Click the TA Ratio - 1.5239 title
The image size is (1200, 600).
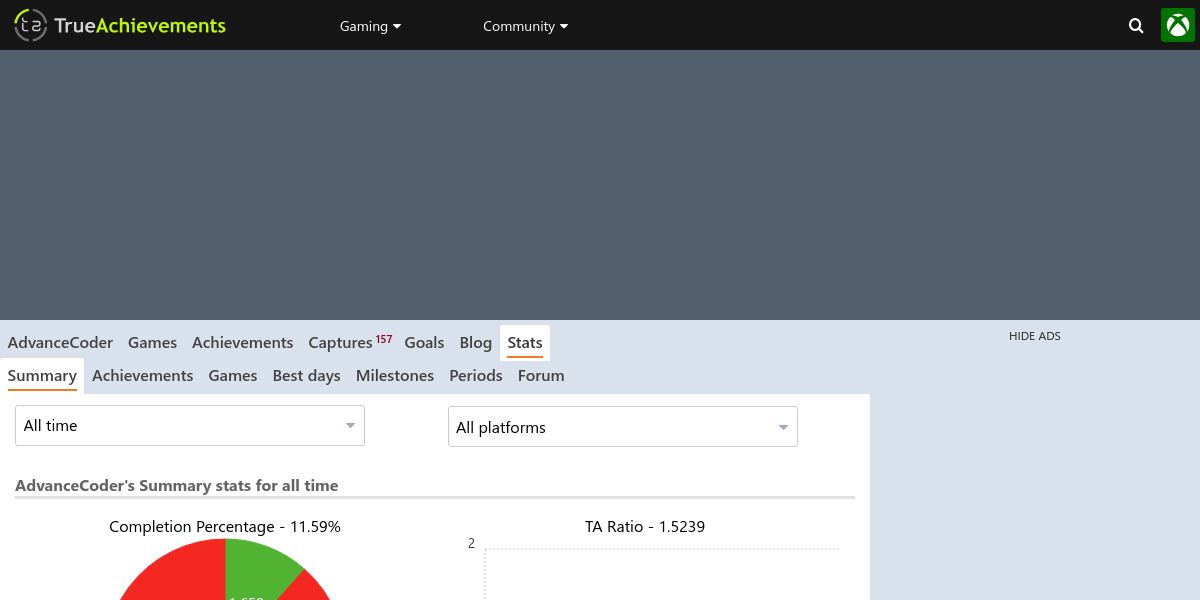tap(645, 527)
